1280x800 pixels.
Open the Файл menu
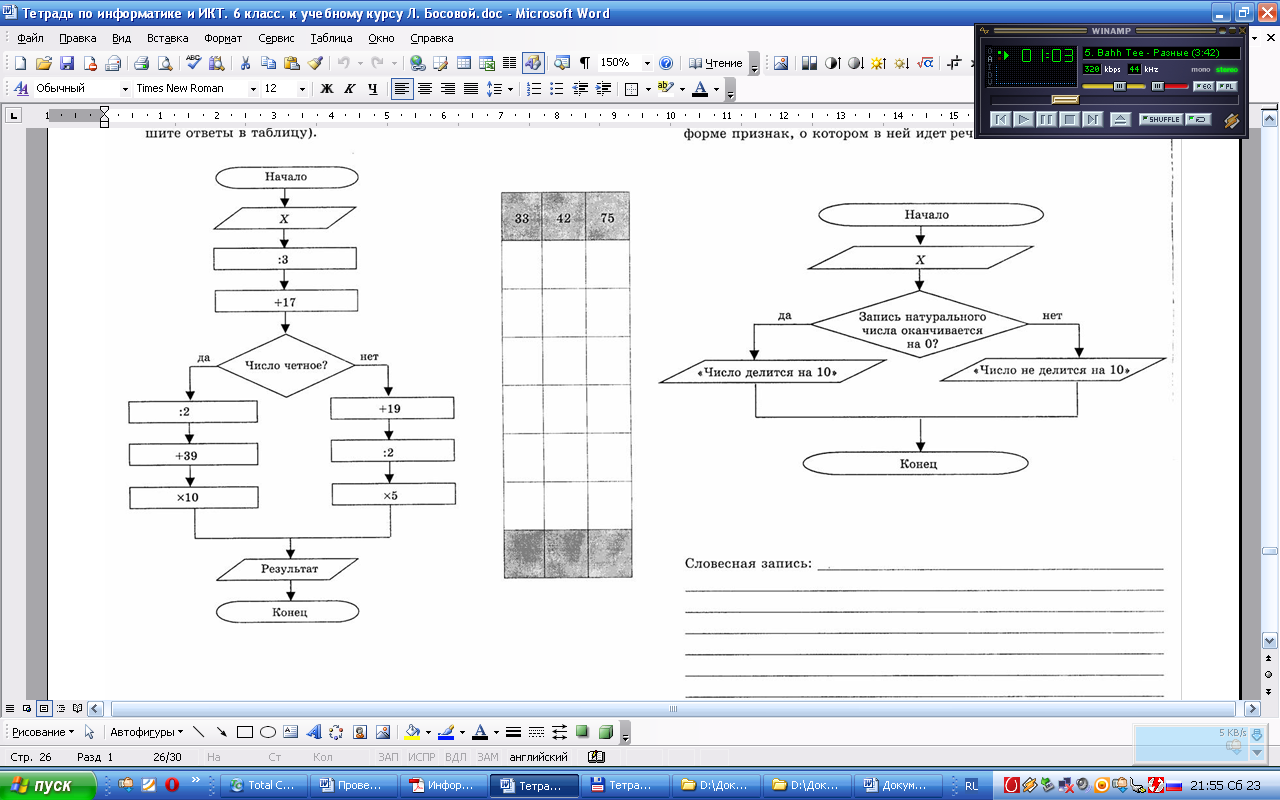31,38
